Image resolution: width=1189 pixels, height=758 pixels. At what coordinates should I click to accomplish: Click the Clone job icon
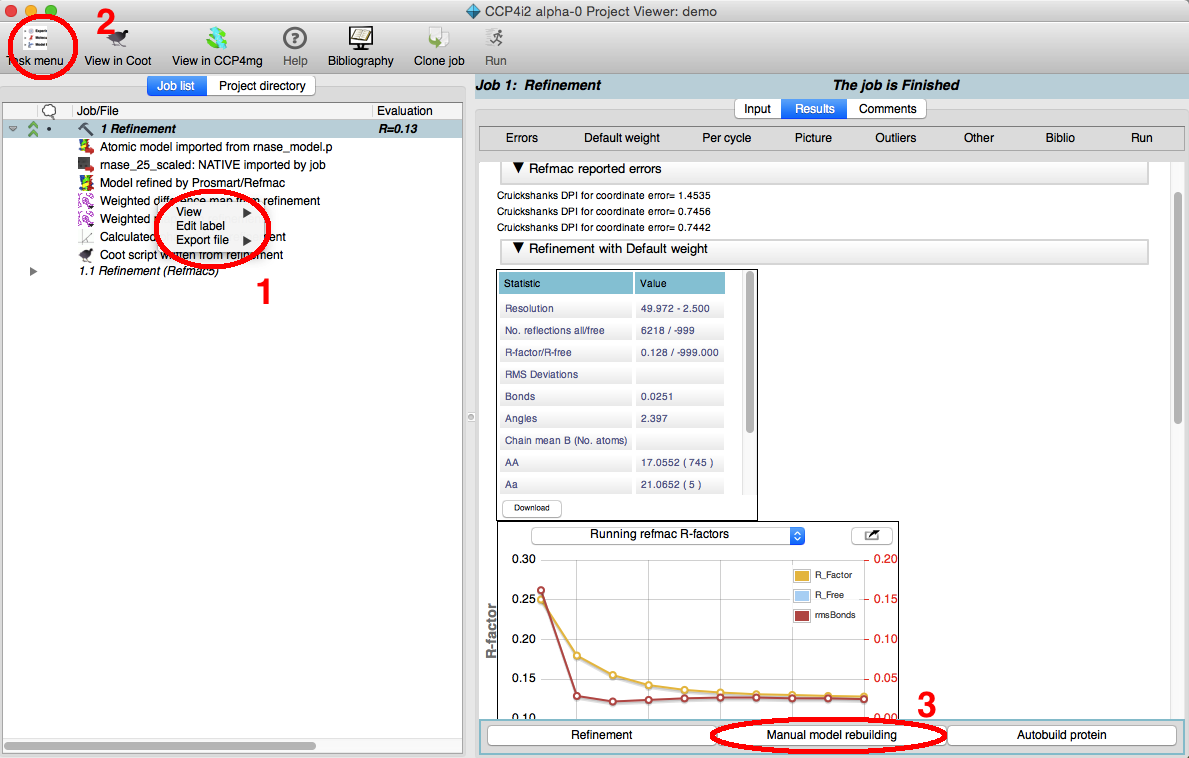[438, 39]
